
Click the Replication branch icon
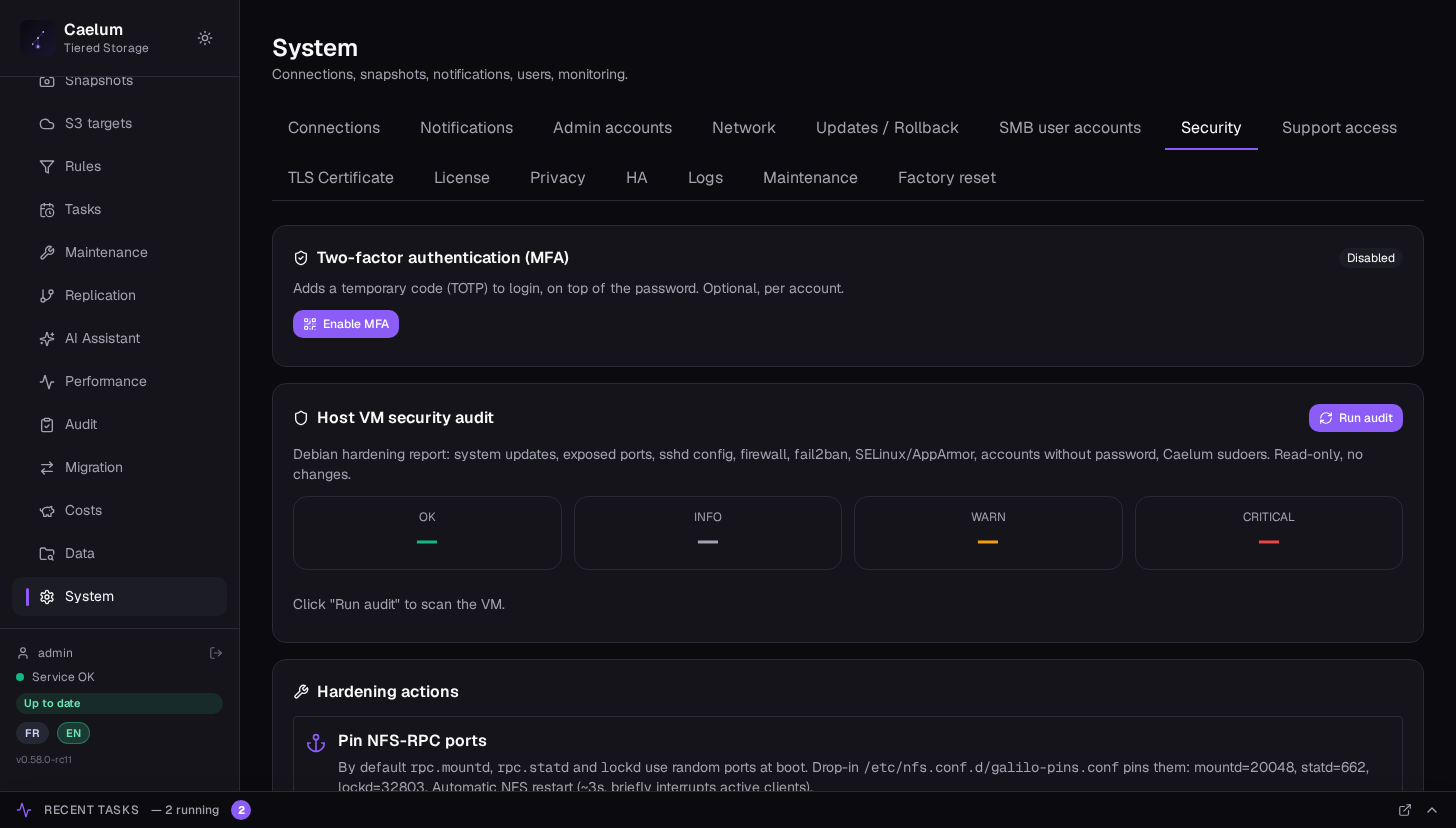[x=47, y=296]
